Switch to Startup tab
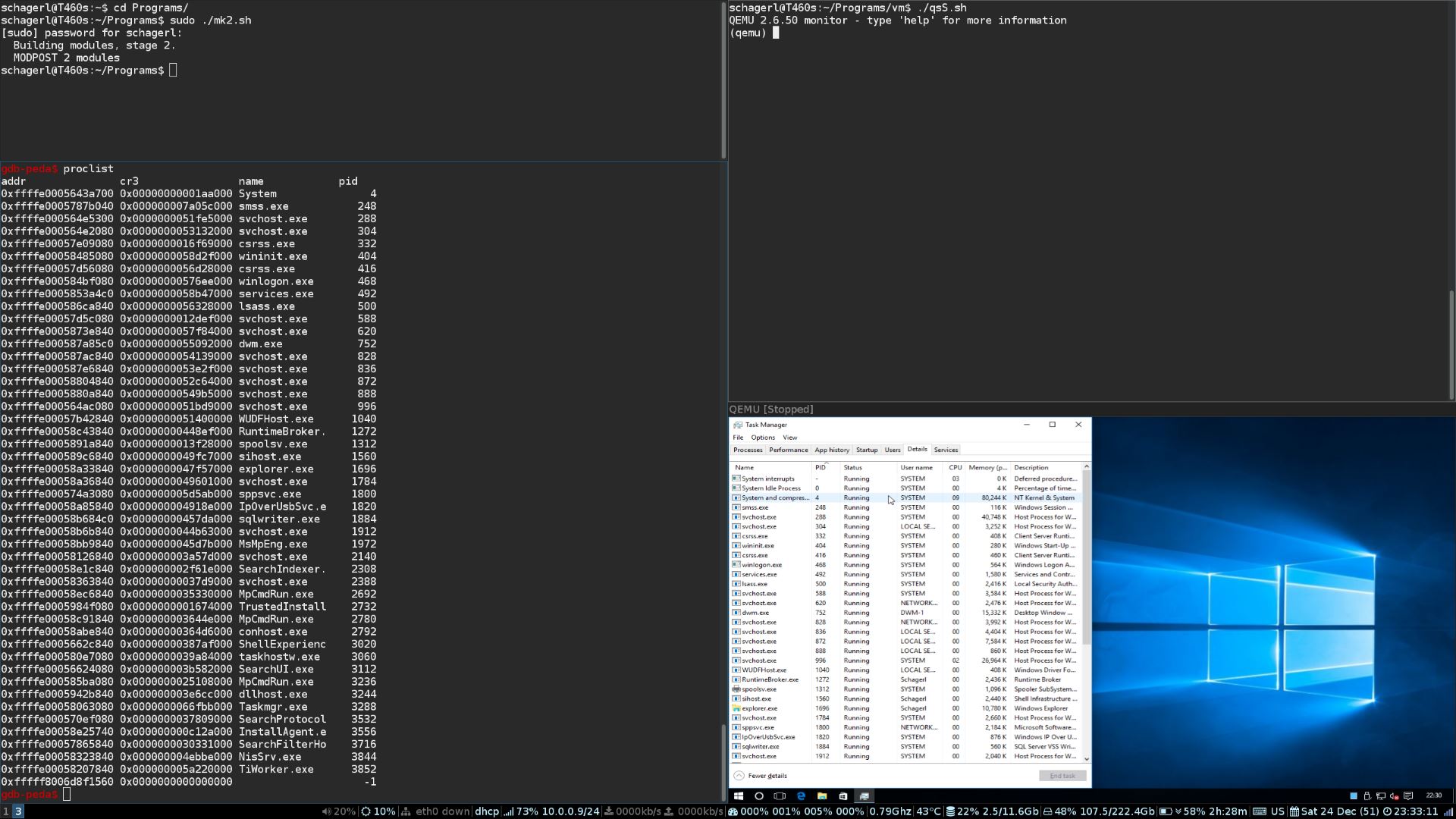This screenshot has height=819, width=1456. pyautogui.click(x=867, y=450)
